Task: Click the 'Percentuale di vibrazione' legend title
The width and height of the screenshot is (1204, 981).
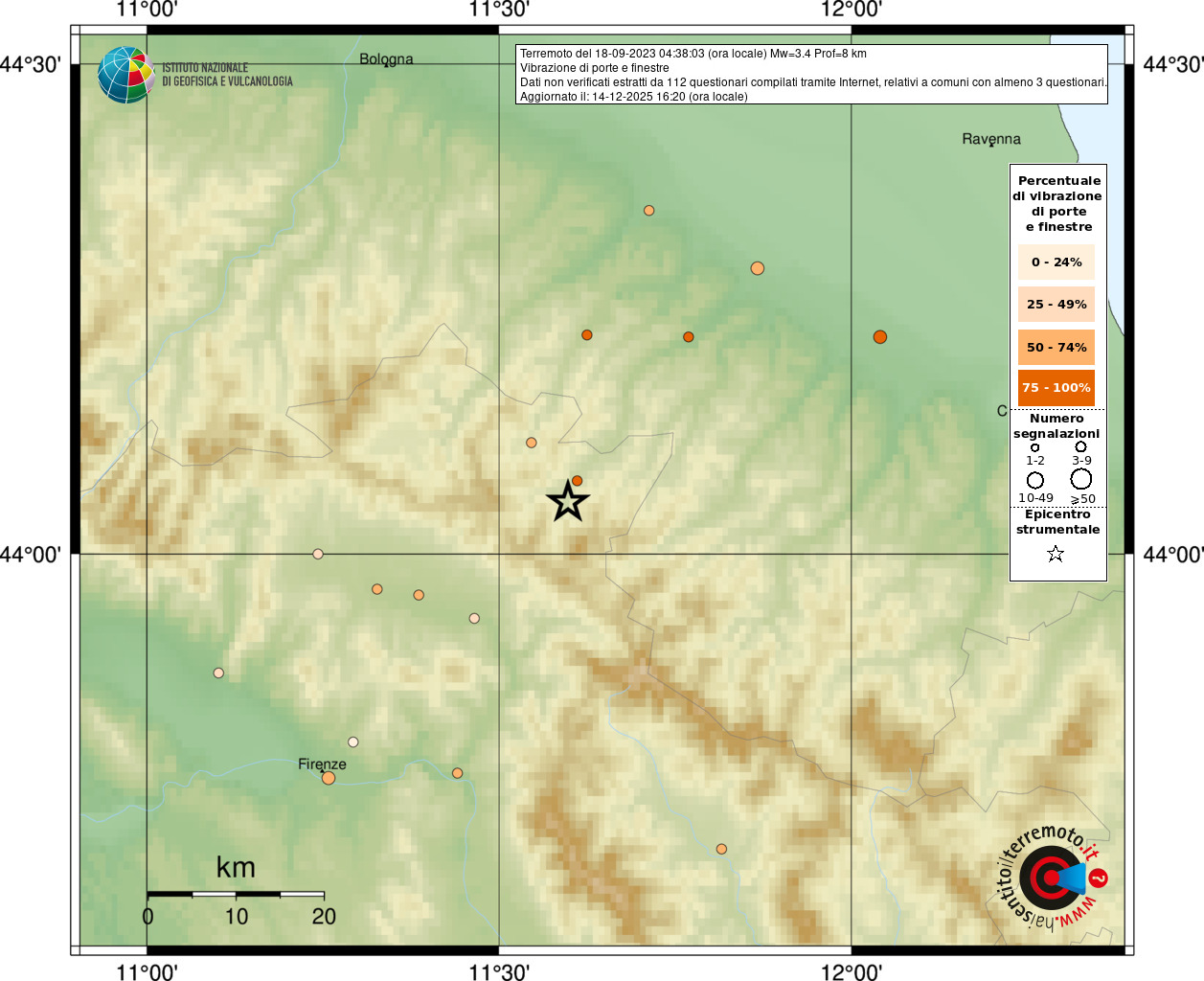Action: pos(1057,204)
